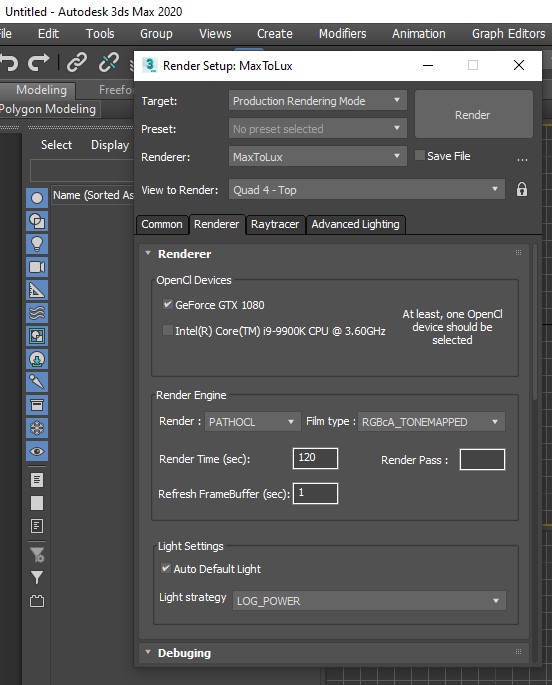Click Display None icon (blank square)

[37, 503]
